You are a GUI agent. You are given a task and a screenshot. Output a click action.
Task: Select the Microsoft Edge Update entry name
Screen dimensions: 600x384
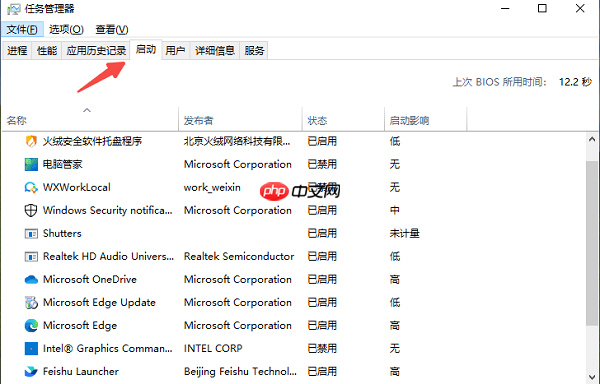point(99,303)
